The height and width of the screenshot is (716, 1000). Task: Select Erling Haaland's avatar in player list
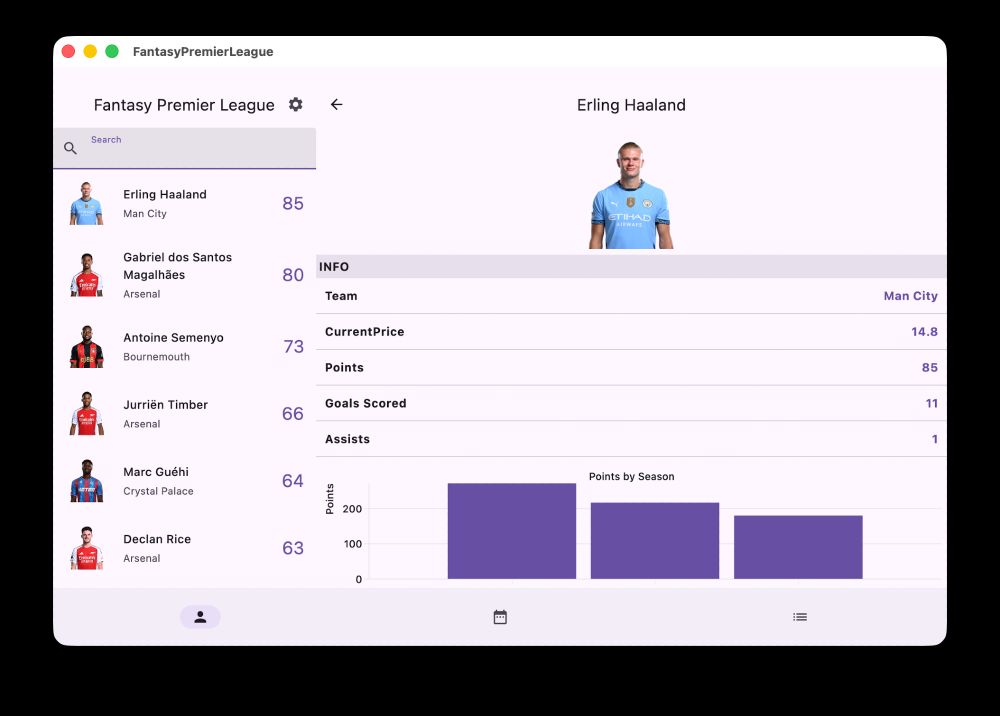(86, 203)
